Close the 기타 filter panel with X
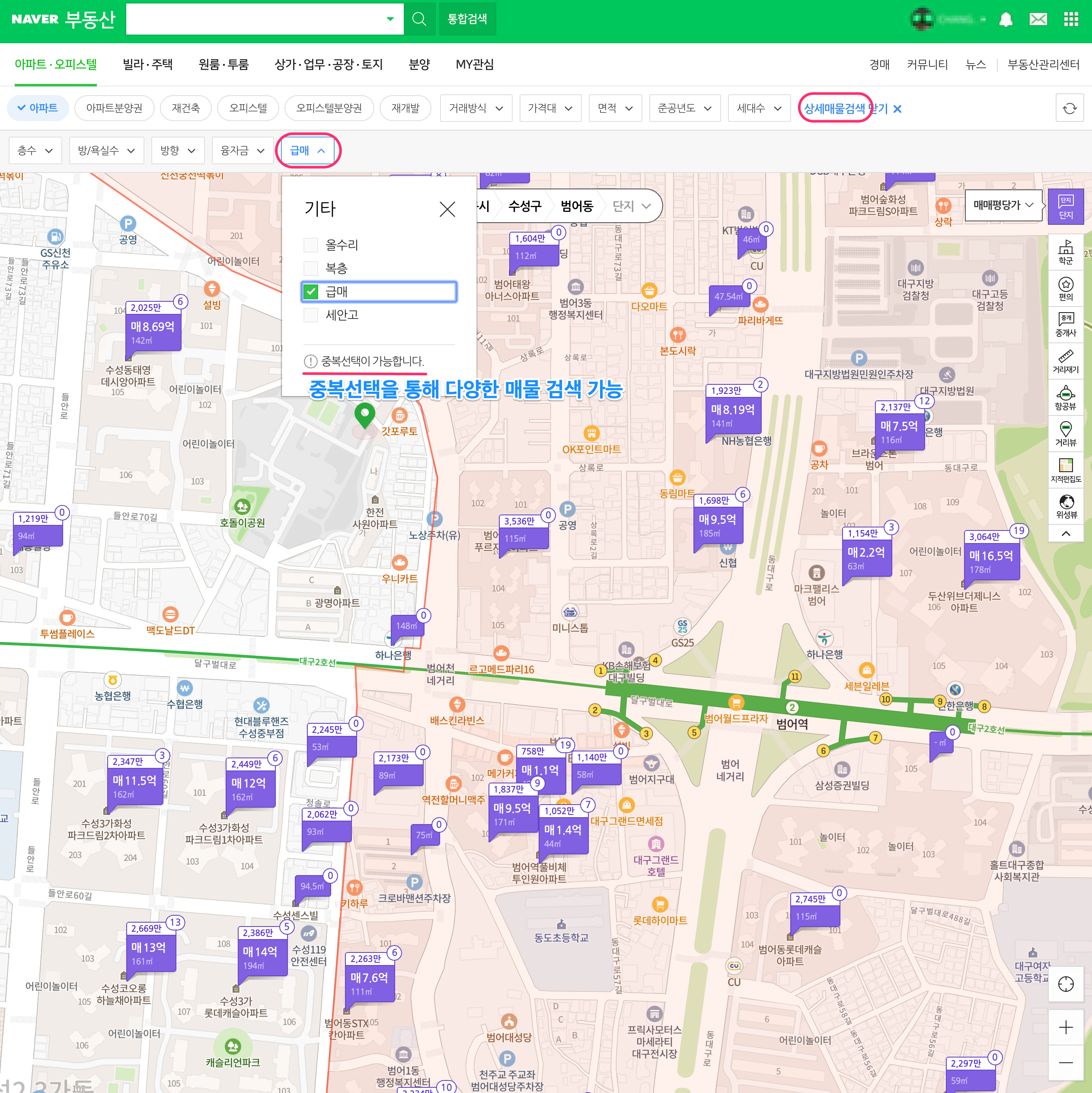Image resolution: width=1092 pixels, height=1093 pixels. point(447,209)
